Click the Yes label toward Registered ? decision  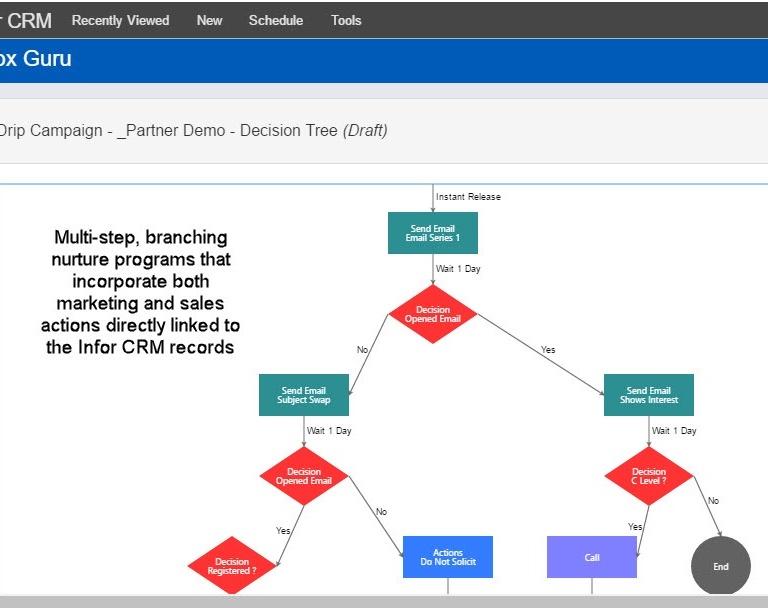[x=283, y=531]
